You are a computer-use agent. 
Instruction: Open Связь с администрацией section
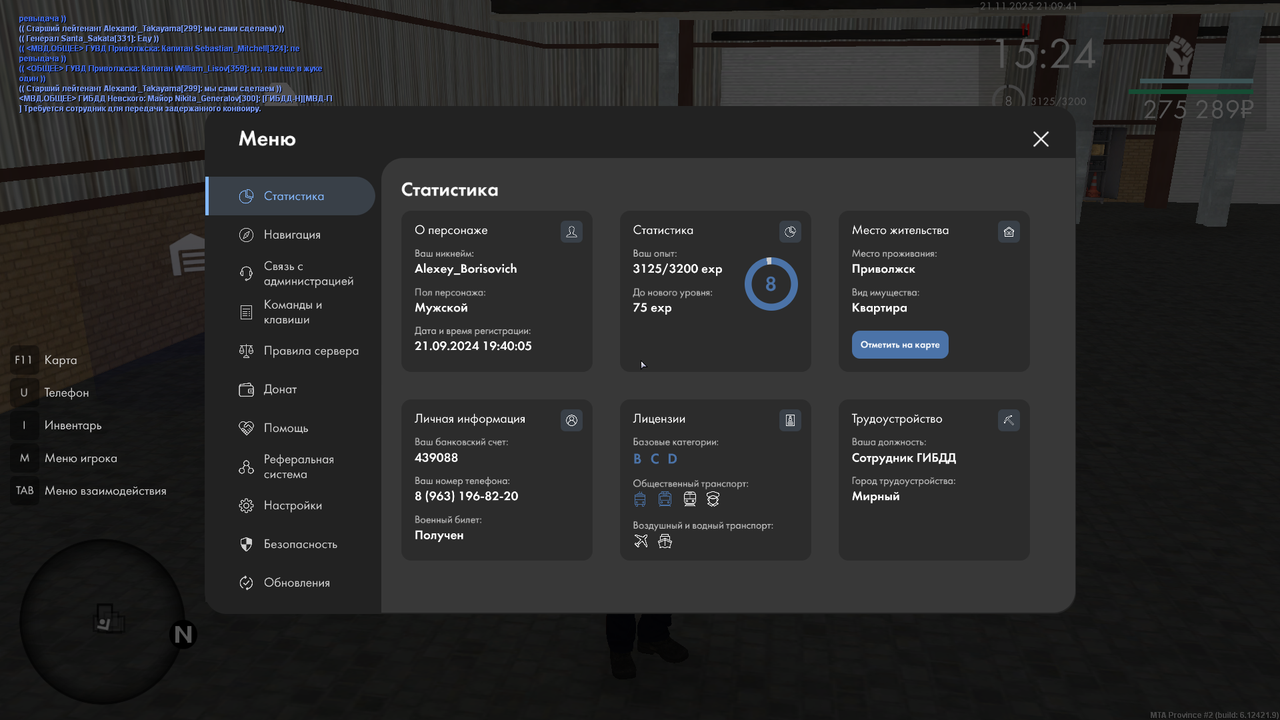pos(291,273)
